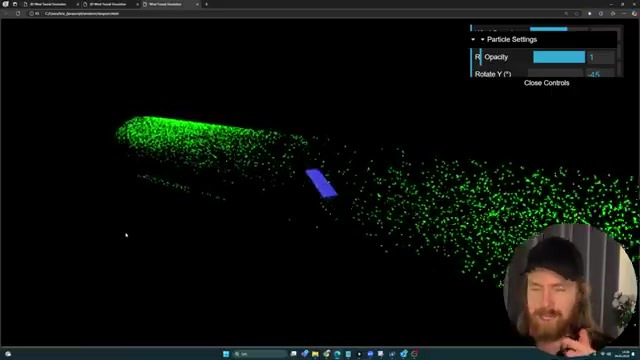
Task: Open the tab actions menu icon
Action: click(x=15, y=4)
